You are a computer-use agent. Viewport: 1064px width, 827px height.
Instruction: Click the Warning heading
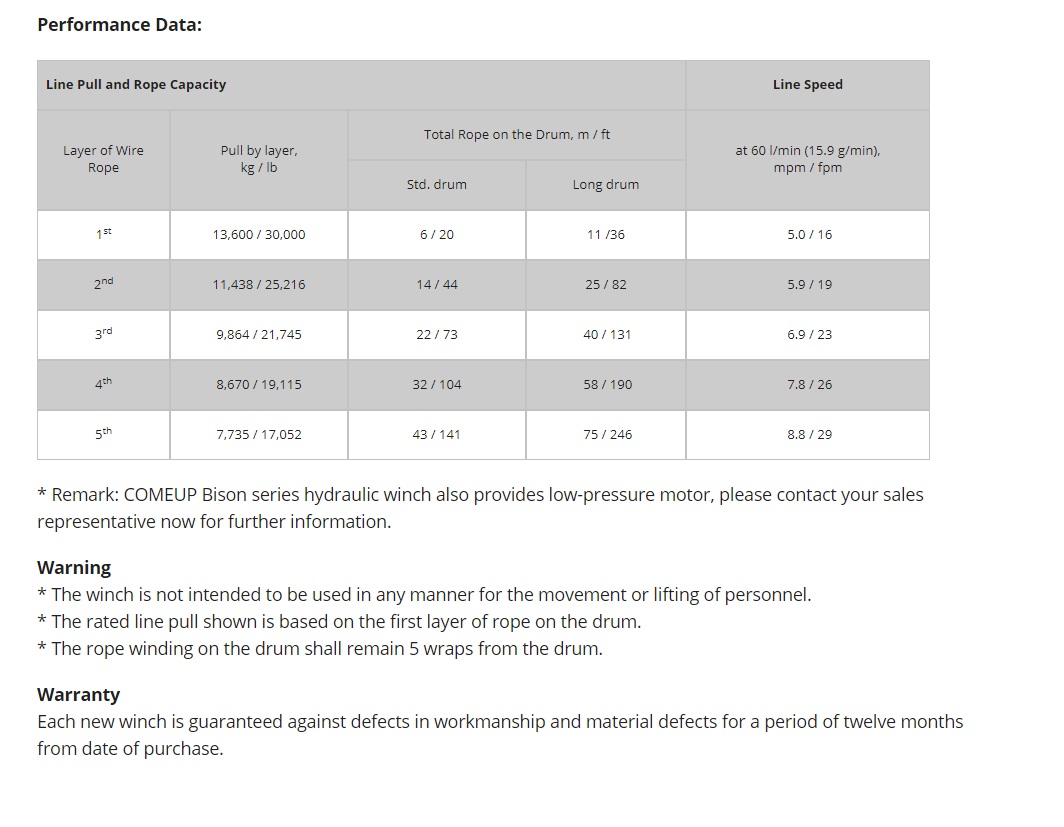[74, 568]
